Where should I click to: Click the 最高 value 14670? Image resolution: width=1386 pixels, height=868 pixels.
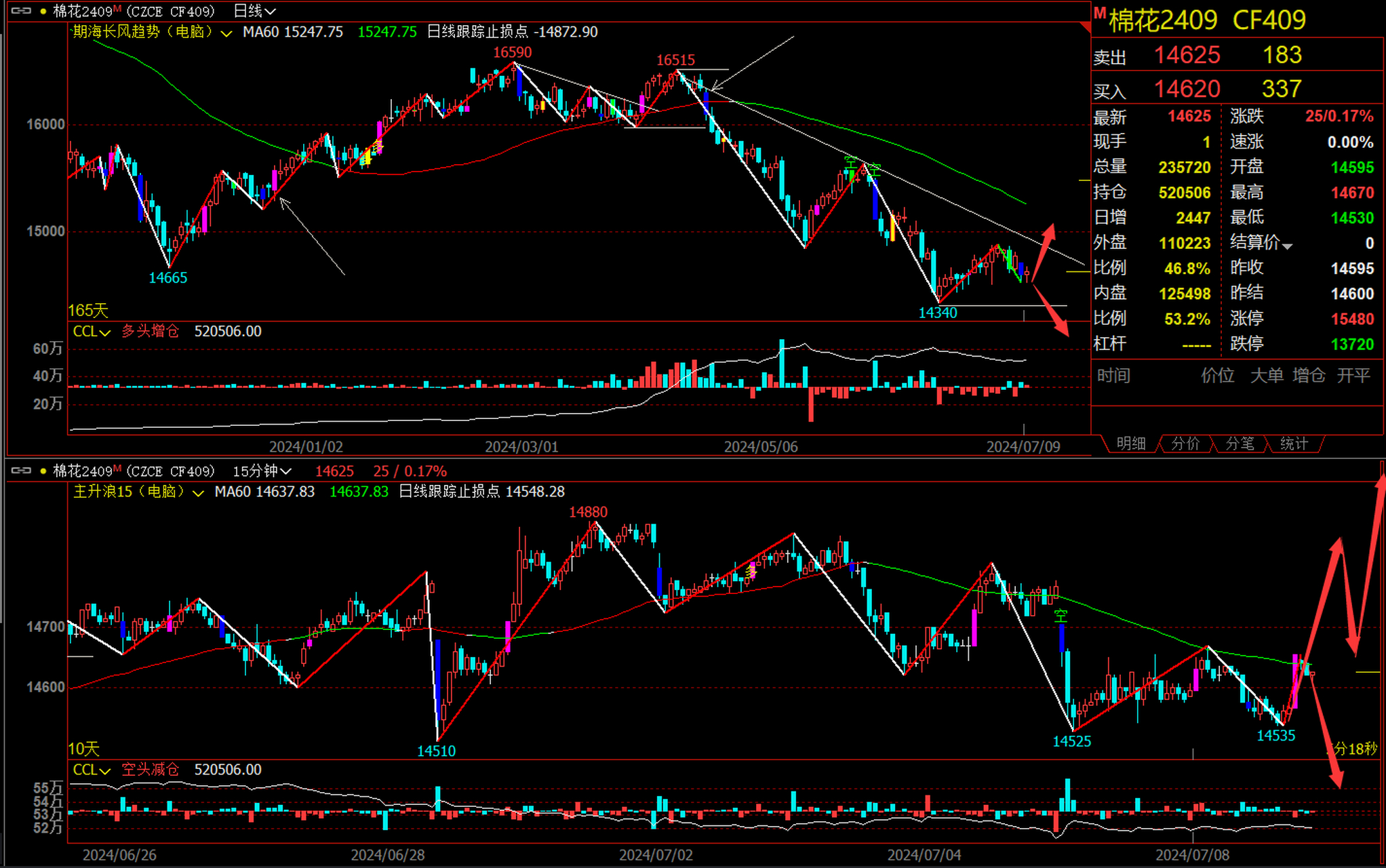point(1352,193)
